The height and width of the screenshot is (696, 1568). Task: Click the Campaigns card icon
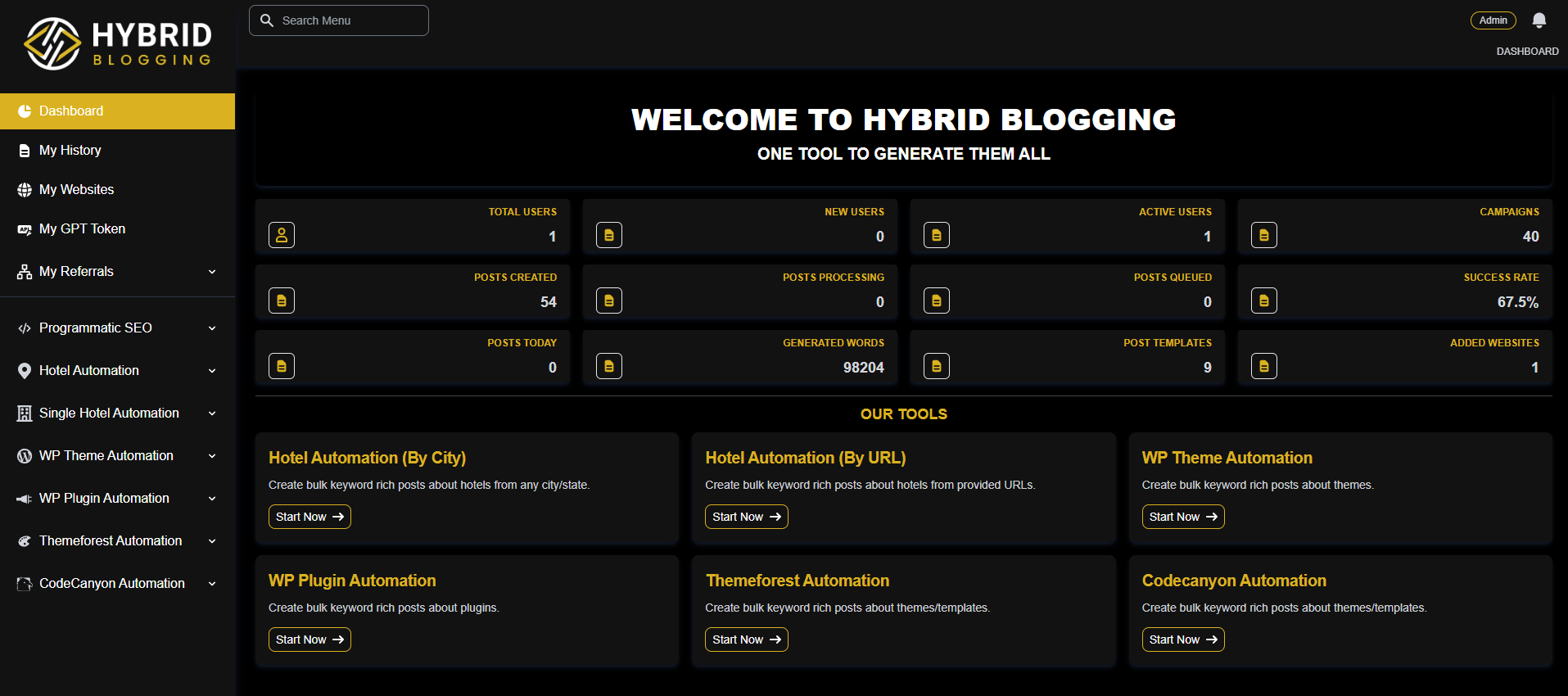pyautogui.click(x=1264, y=235)
